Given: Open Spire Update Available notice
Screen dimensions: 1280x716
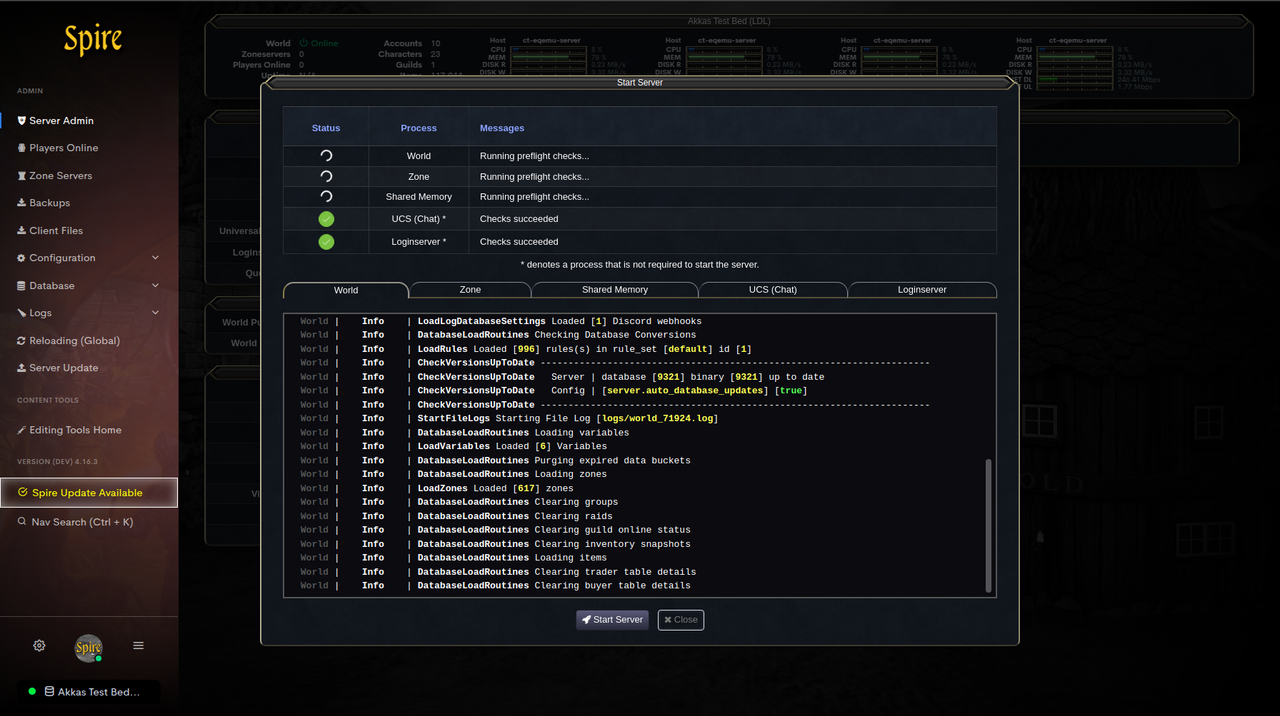Looking at the screenshot, I should click(x=88, y=492).
